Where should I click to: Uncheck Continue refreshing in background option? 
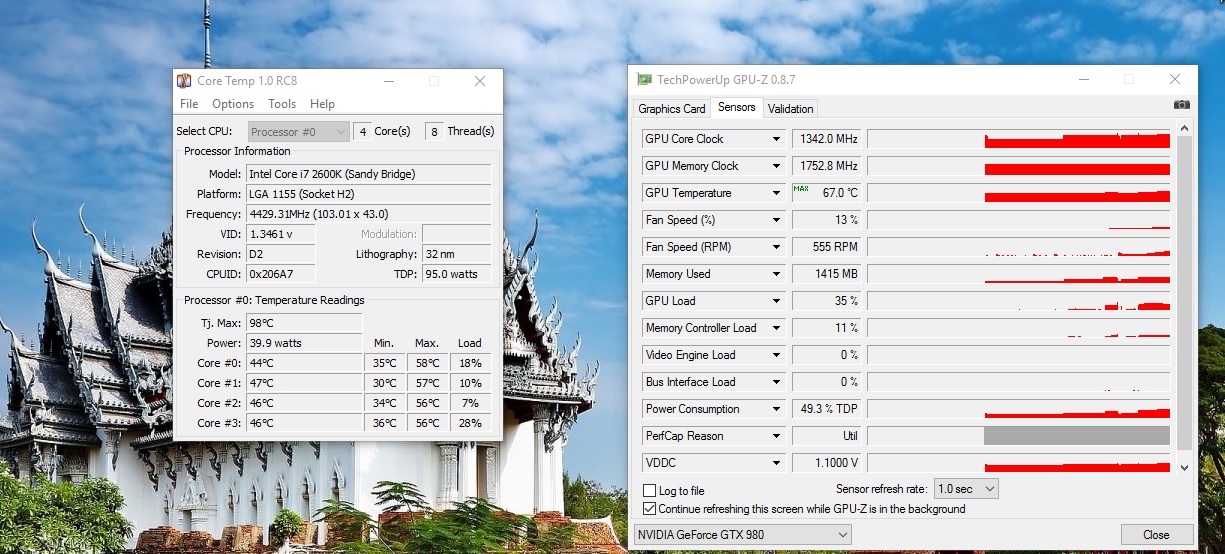pos(650,509)
